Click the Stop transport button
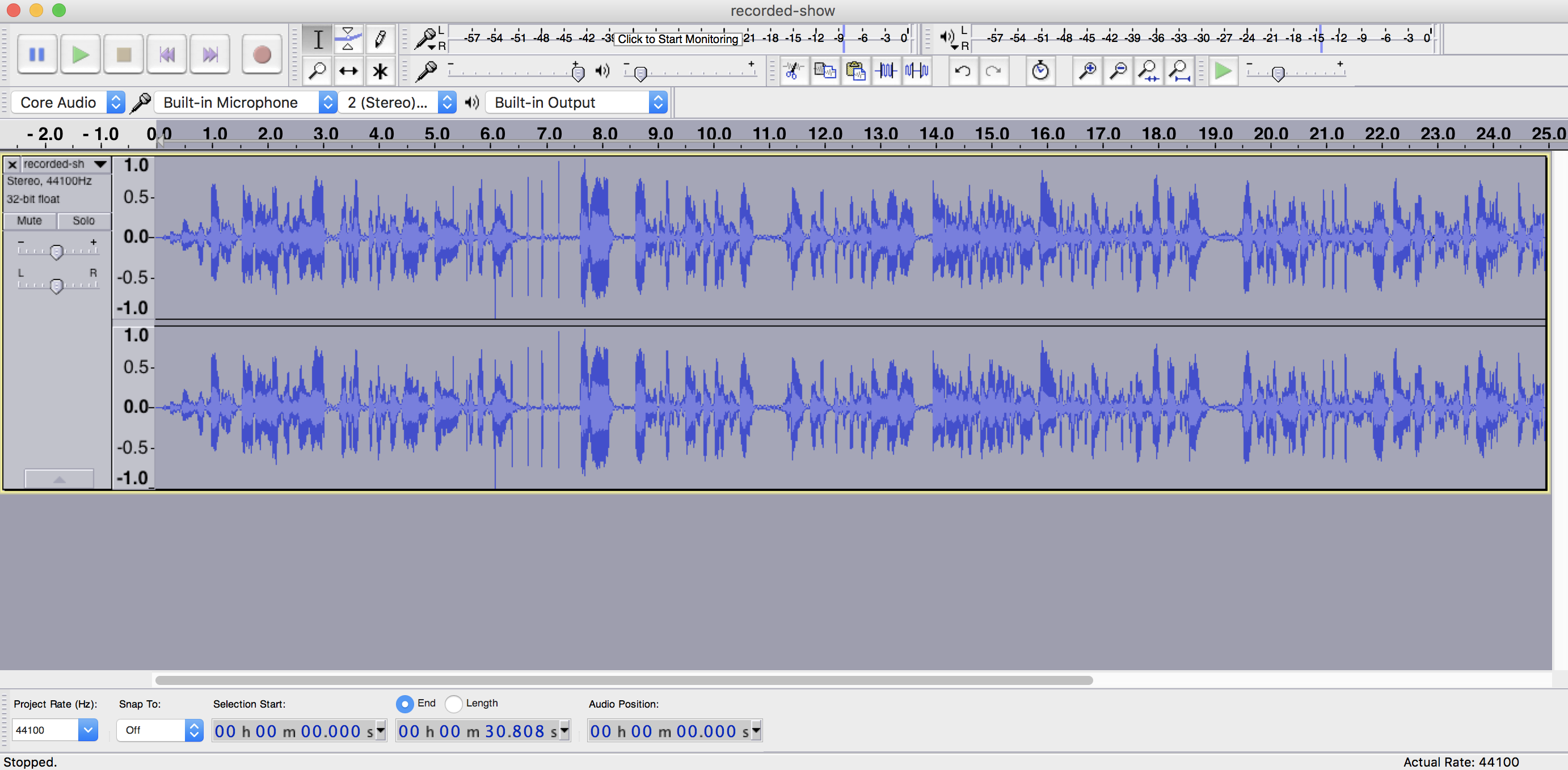This screenshot has width=1568, height=770. click(124, 55)
